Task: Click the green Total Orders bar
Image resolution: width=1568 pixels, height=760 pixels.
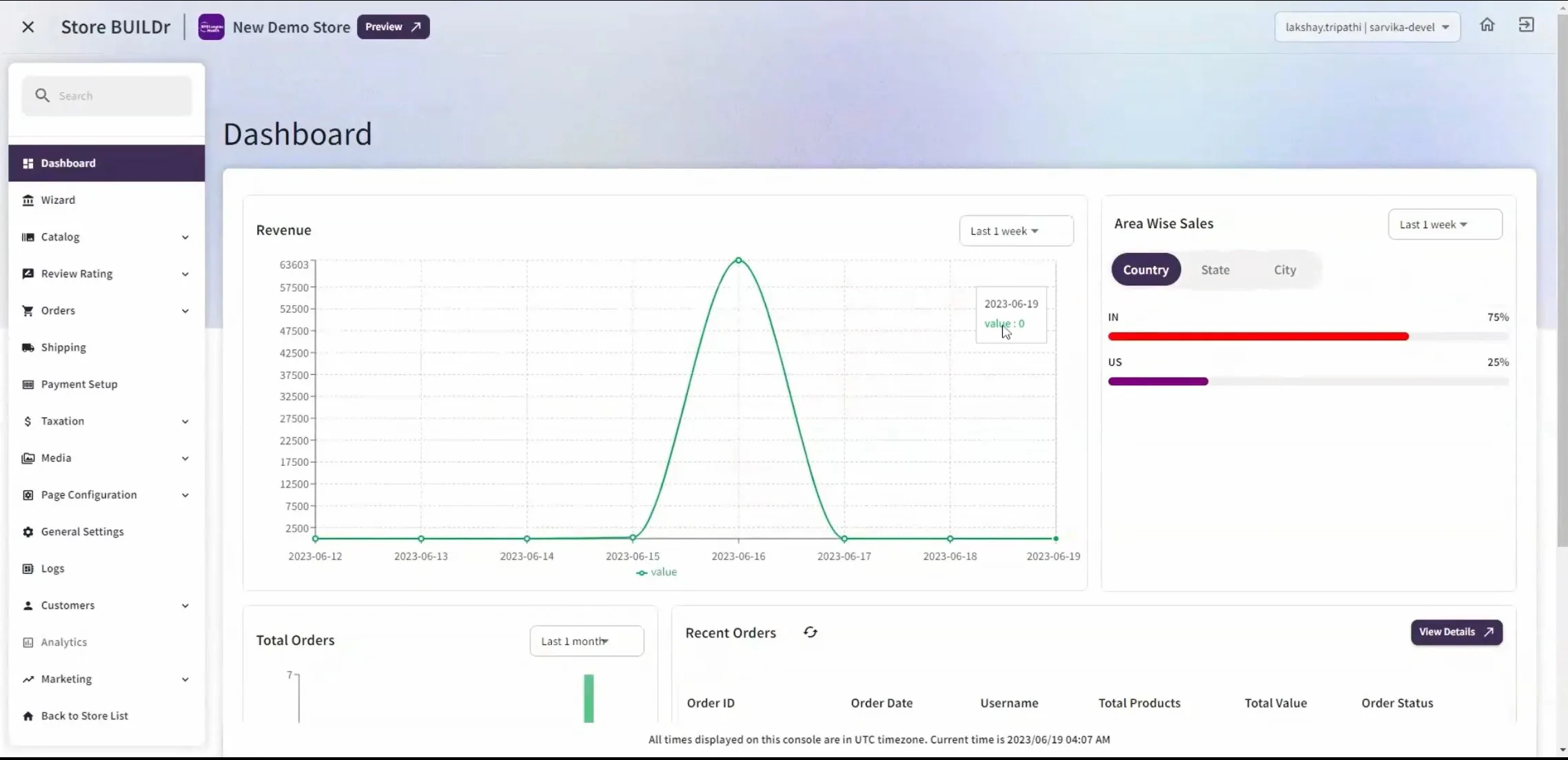Action: [589, 698]
